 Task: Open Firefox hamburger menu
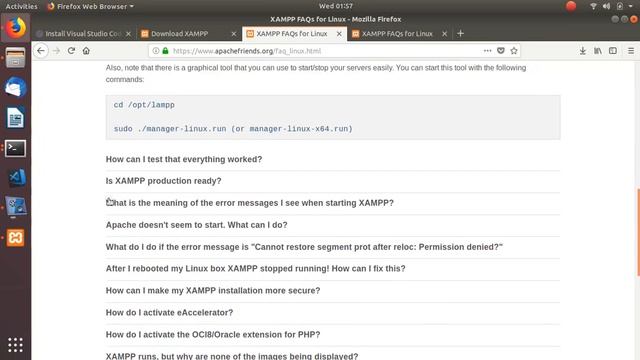pos(631,51)
